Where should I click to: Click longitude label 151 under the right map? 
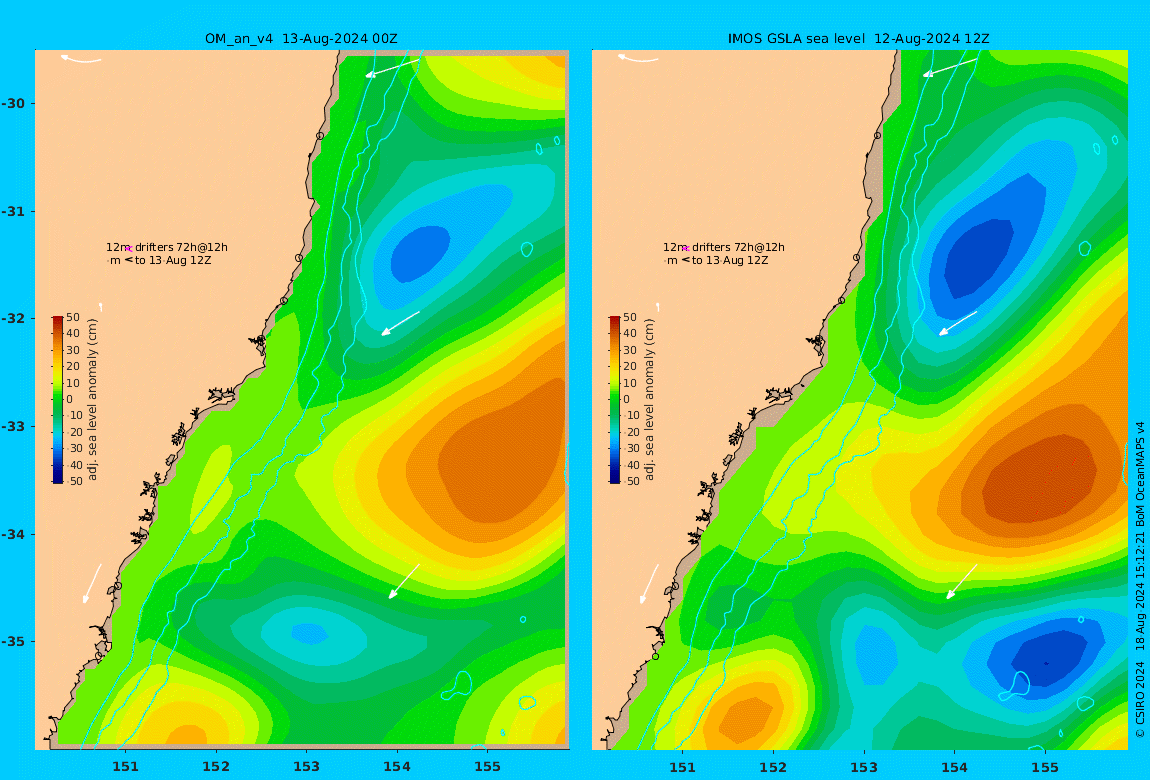click(x=683, y=767)
